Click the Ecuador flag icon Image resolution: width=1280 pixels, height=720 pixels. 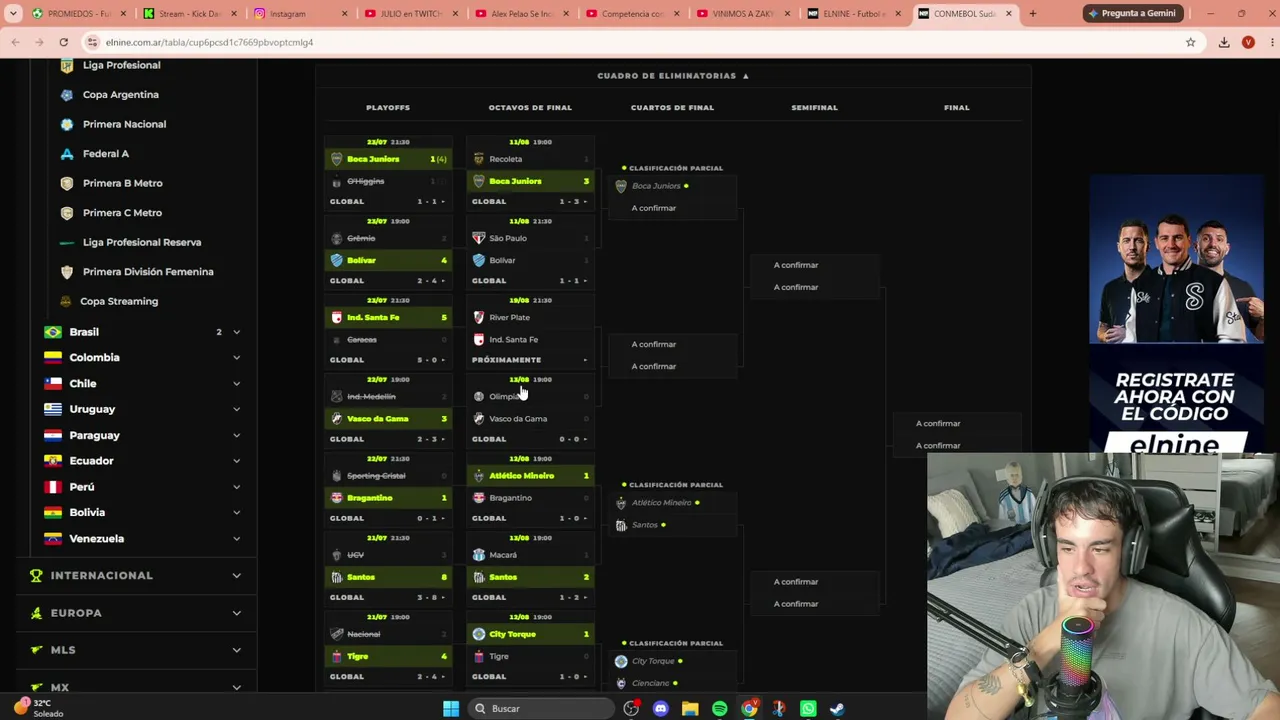point(53,461)
